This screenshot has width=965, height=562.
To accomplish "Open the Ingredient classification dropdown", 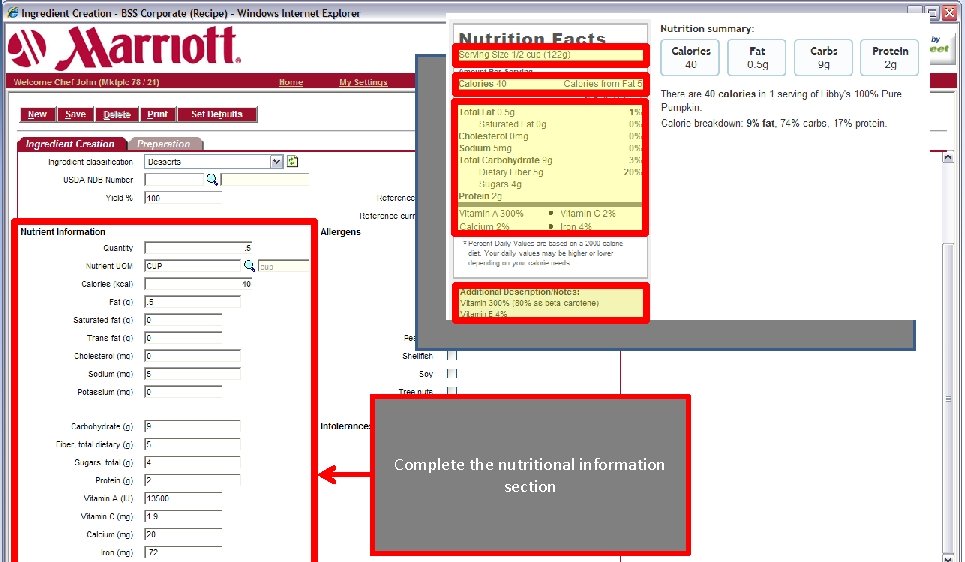I will [276, 161].
